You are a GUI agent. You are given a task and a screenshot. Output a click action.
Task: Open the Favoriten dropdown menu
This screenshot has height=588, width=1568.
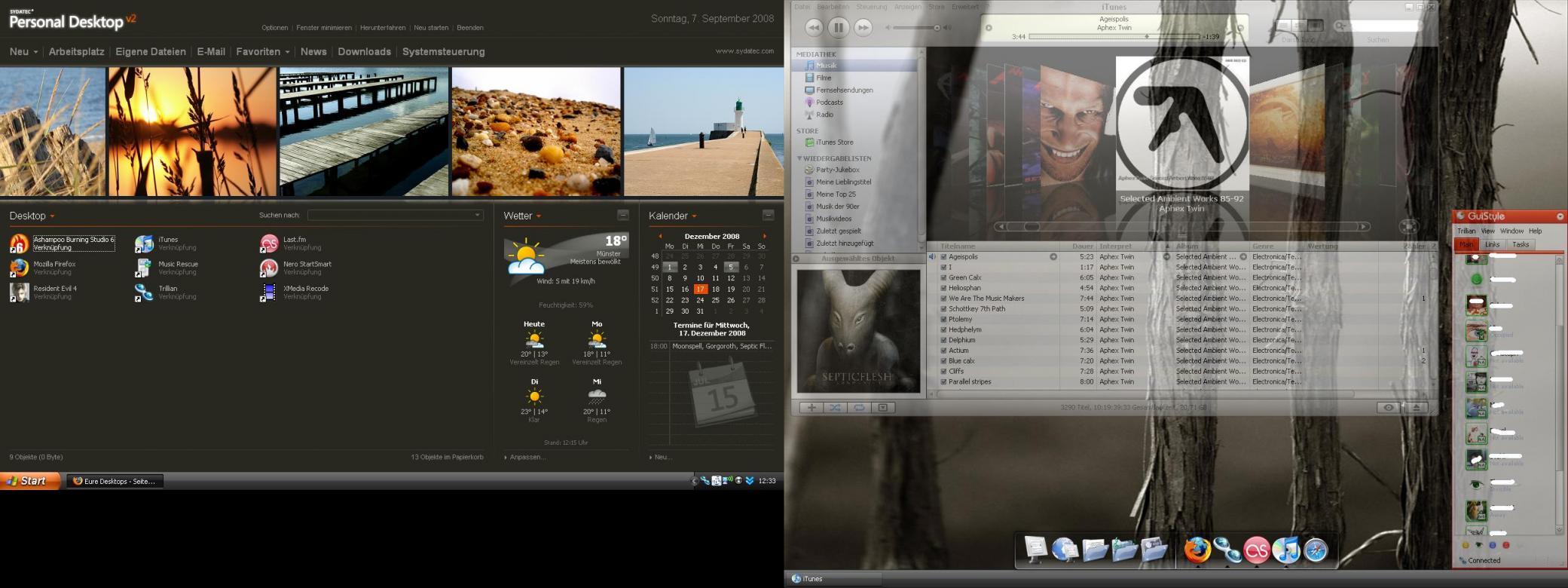[x=263, y=51]
